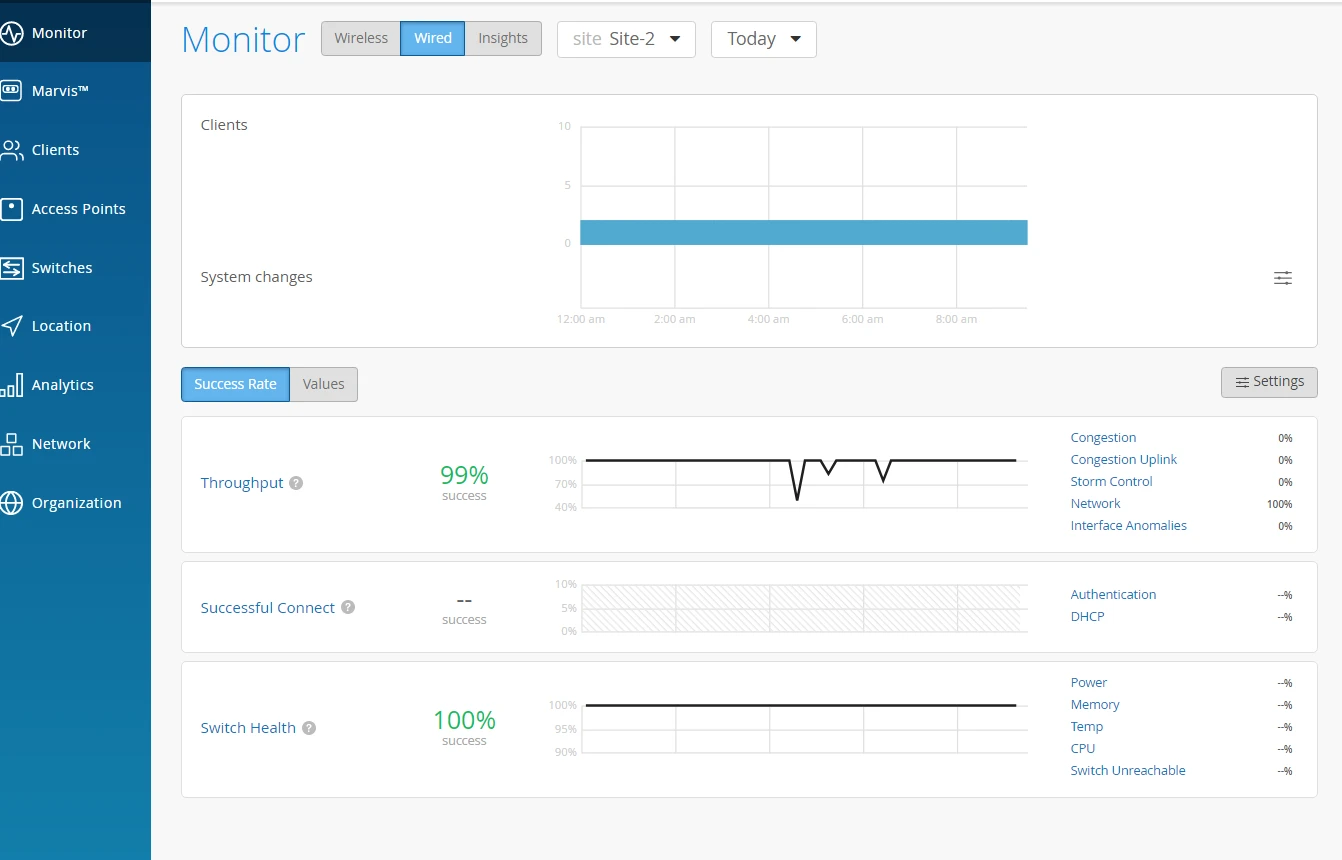Image resolution: width=1342 pixels, height=860 pixels.
Task: Navigate to Access Points
Action: (79, 208)
